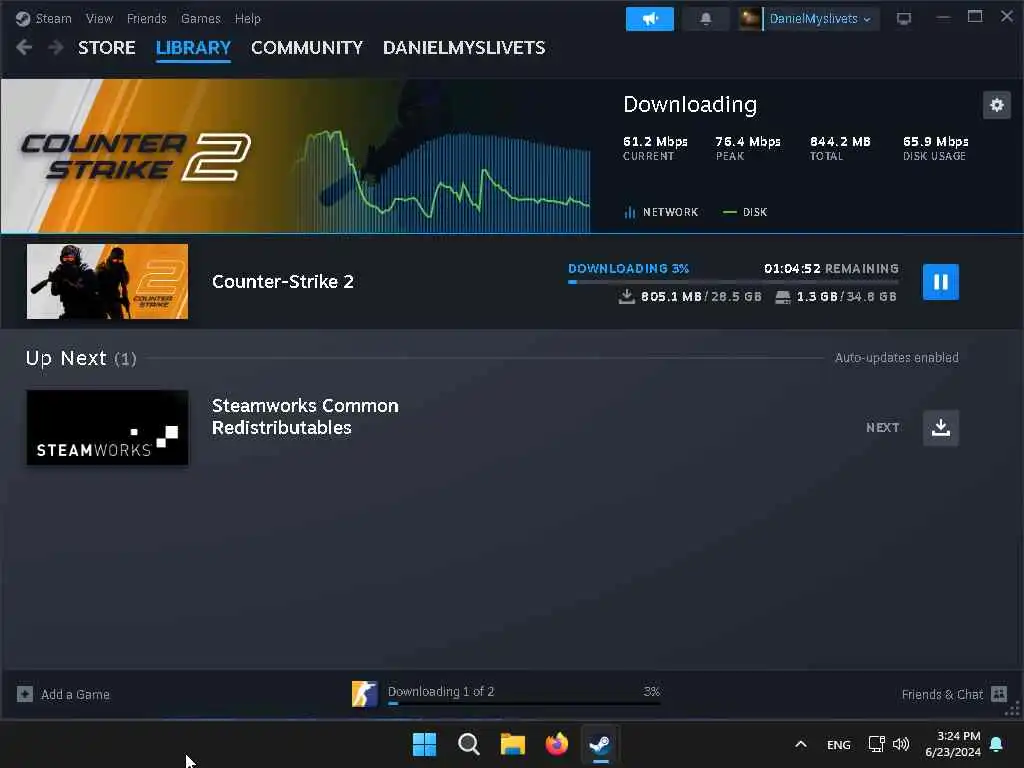The height and width of the screenshot is (768, 1024).
Task: Open the notifications bell
Action: pos(705,19)
